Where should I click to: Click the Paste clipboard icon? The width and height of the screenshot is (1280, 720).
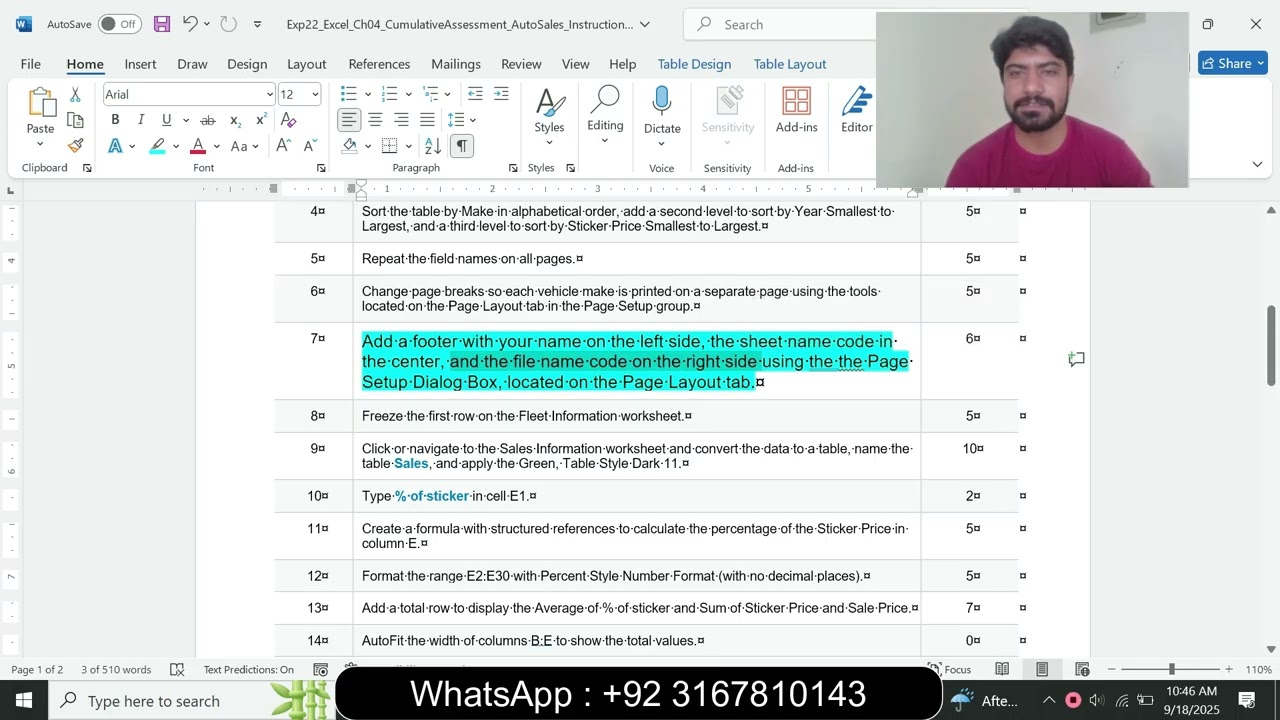tap(40, 104)
